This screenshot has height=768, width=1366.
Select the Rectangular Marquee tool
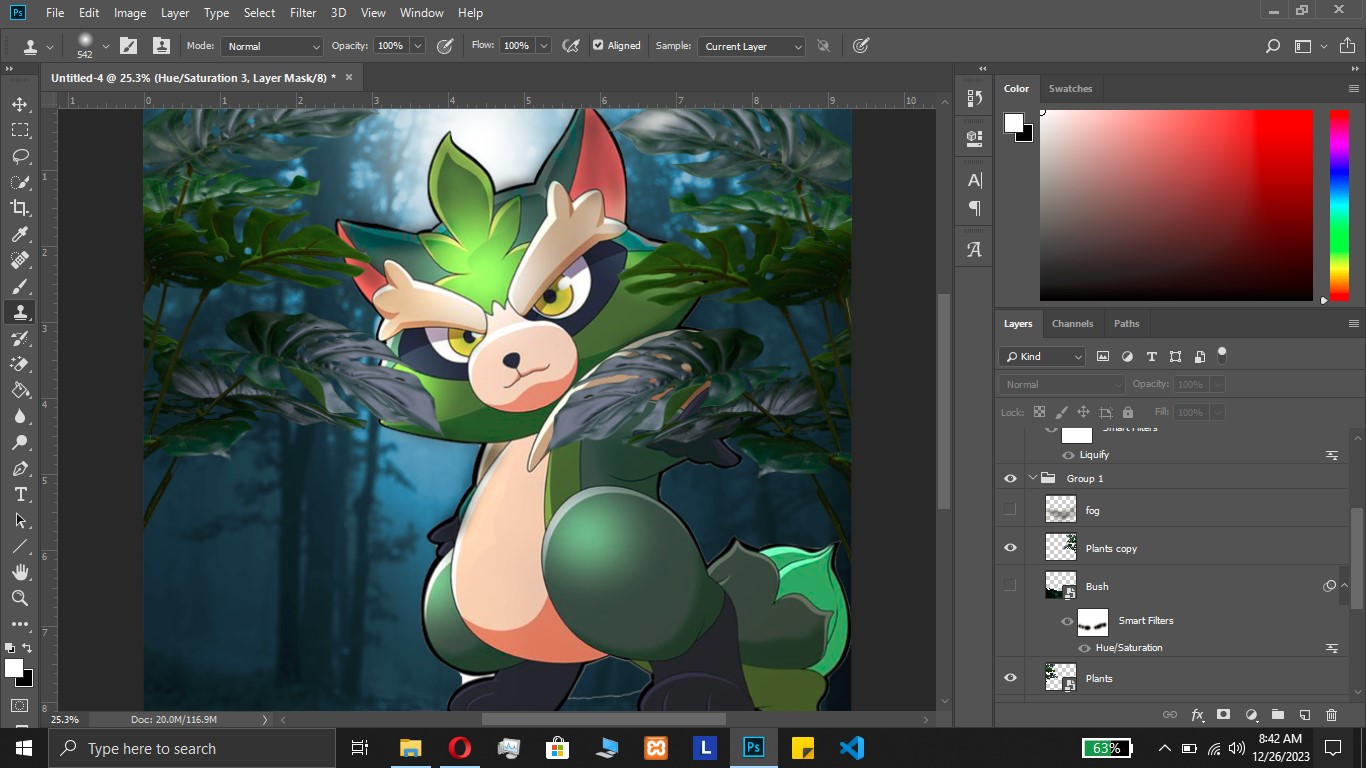click(x=20, y=130)
